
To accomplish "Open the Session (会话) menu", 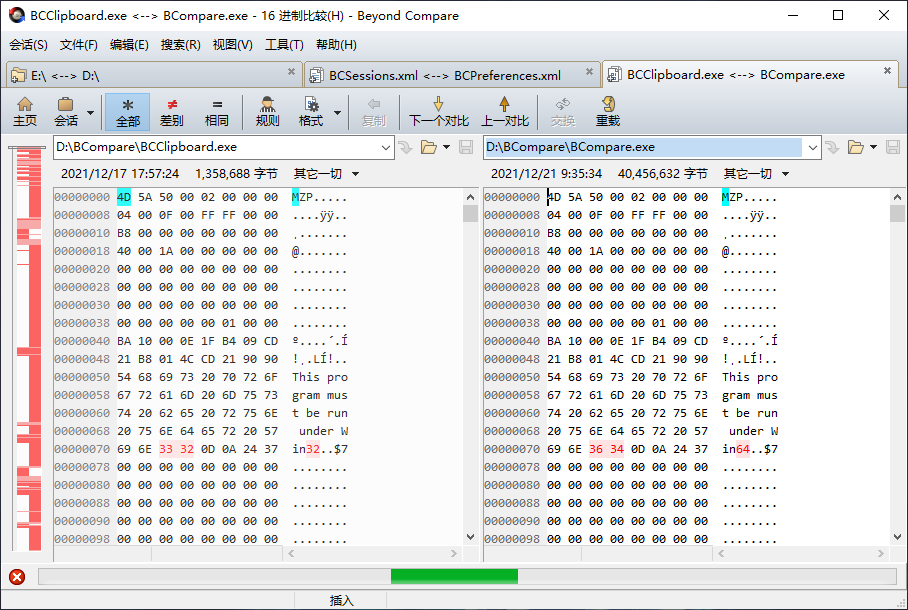I will point(28,45).
